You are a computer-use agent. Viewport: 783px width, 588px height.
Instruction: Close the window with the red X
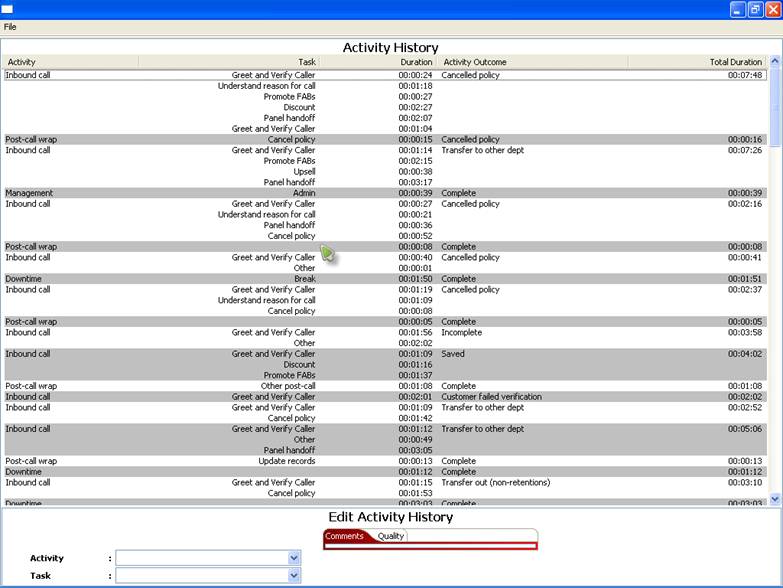[772, 9]
